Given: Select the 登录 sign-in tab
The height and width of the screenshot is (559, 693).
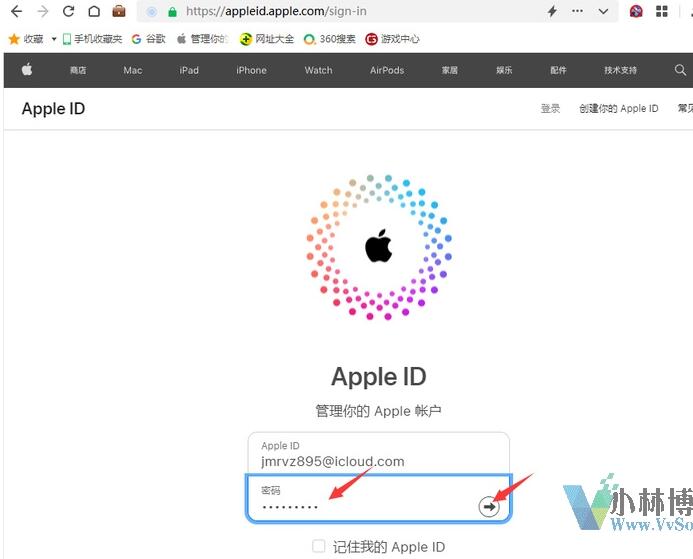Looking at the screenshot, I should point(550,108).
